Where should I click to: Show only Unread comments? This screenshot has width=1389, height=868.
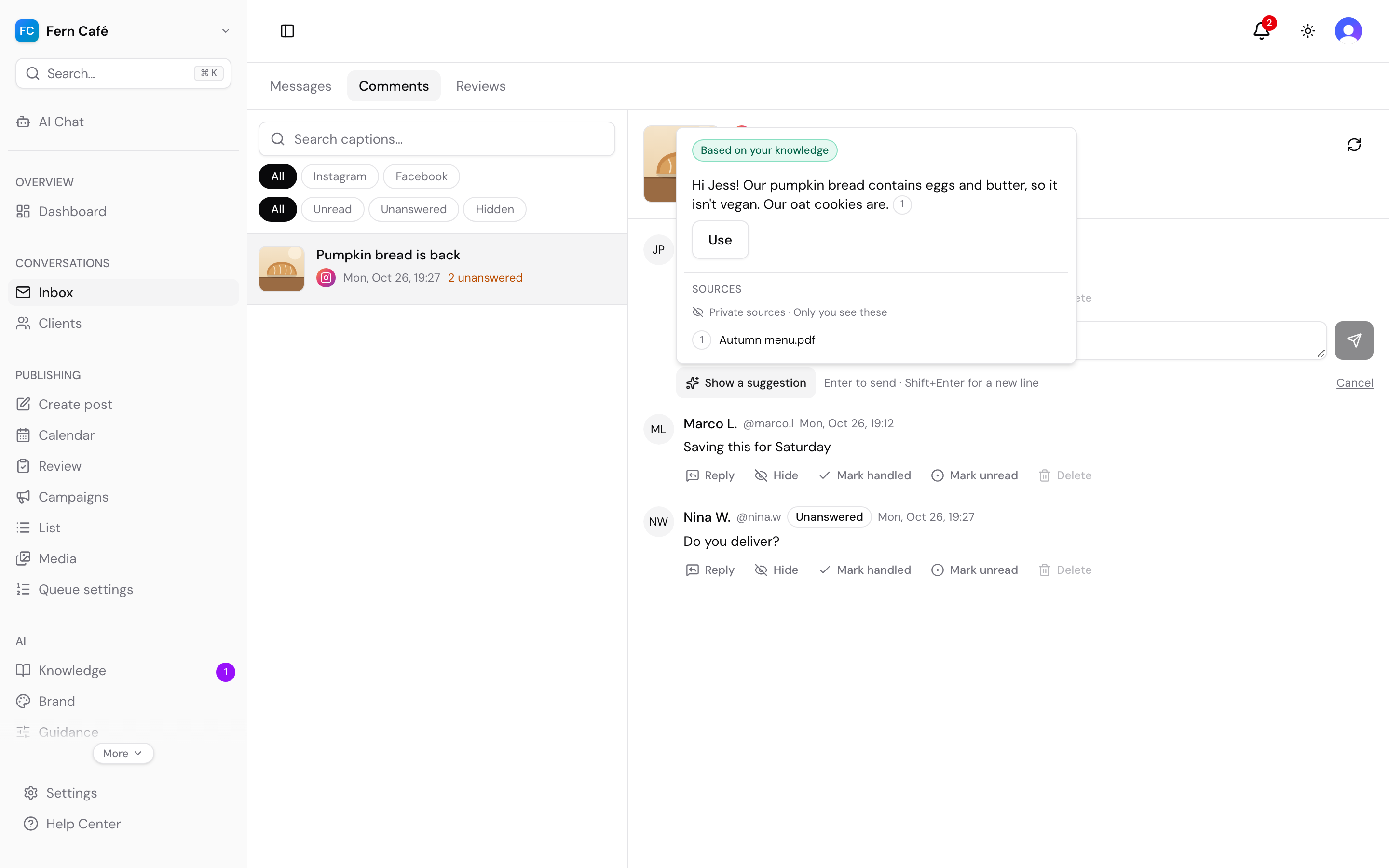(332, 210)
